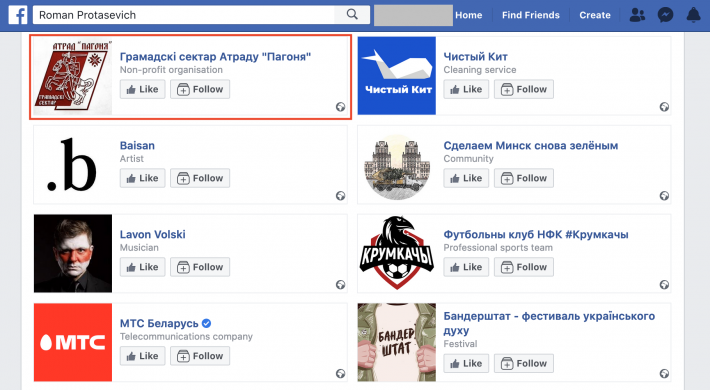Click globe icon on Сделаем Минск card

[x=664, y=196]
